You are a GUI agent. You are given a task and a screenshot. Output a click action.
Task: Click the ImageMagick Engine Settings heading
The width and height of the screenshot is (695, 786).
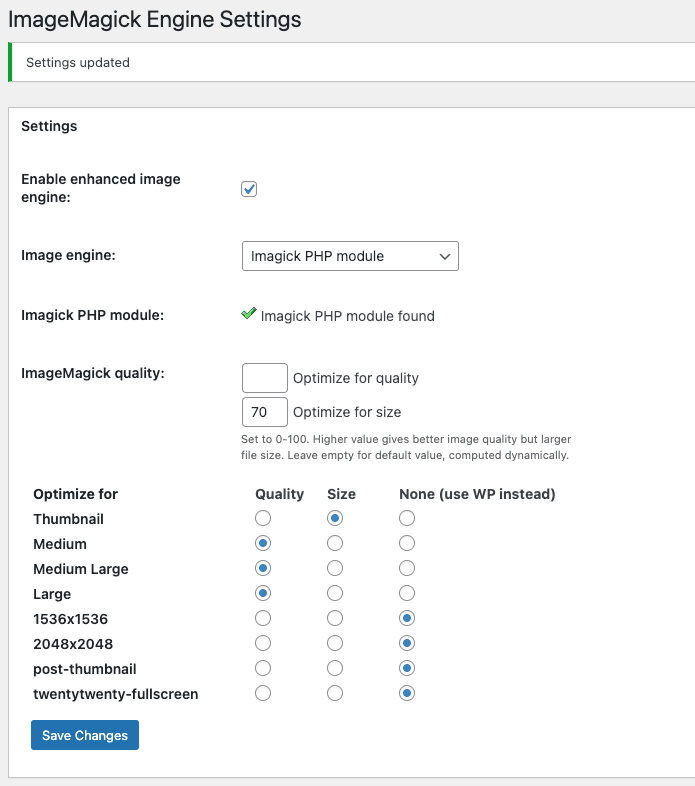tap(155, 20)
